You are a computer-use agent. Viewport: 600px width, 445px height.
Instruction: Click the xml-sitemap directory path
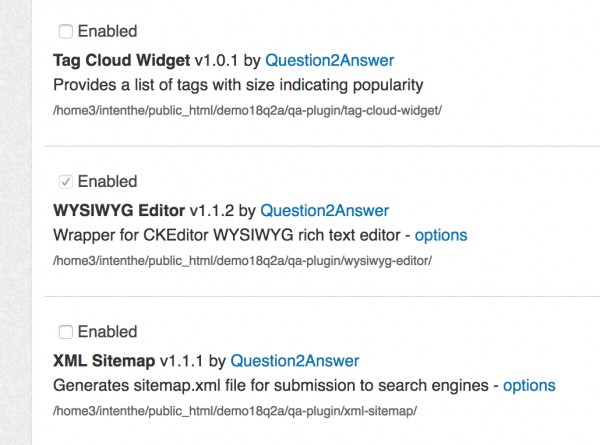[233, 410]
